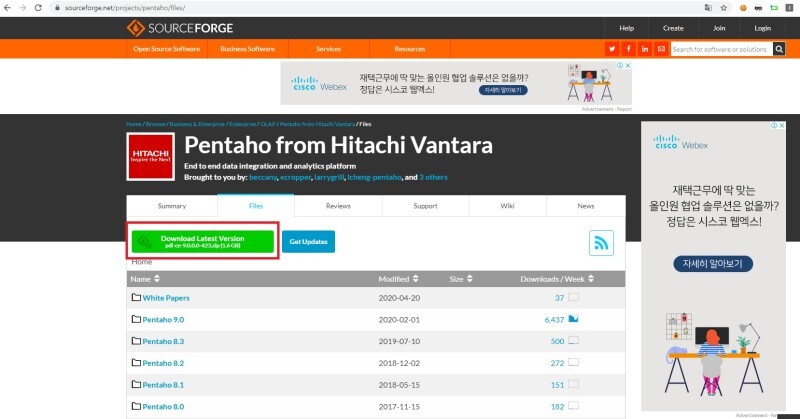This screenshot has height=419, width=800.
Task: Click Create in the header
Action: coord(673,28)
